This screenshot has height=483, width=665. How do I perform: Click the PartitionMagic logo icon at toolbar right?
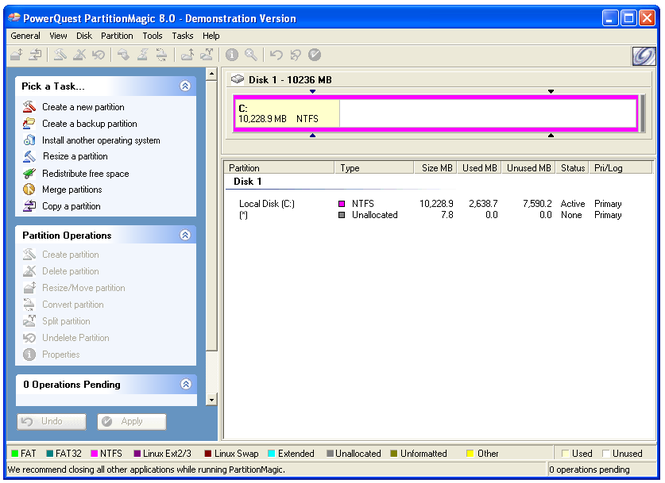[x=643, y=56]
